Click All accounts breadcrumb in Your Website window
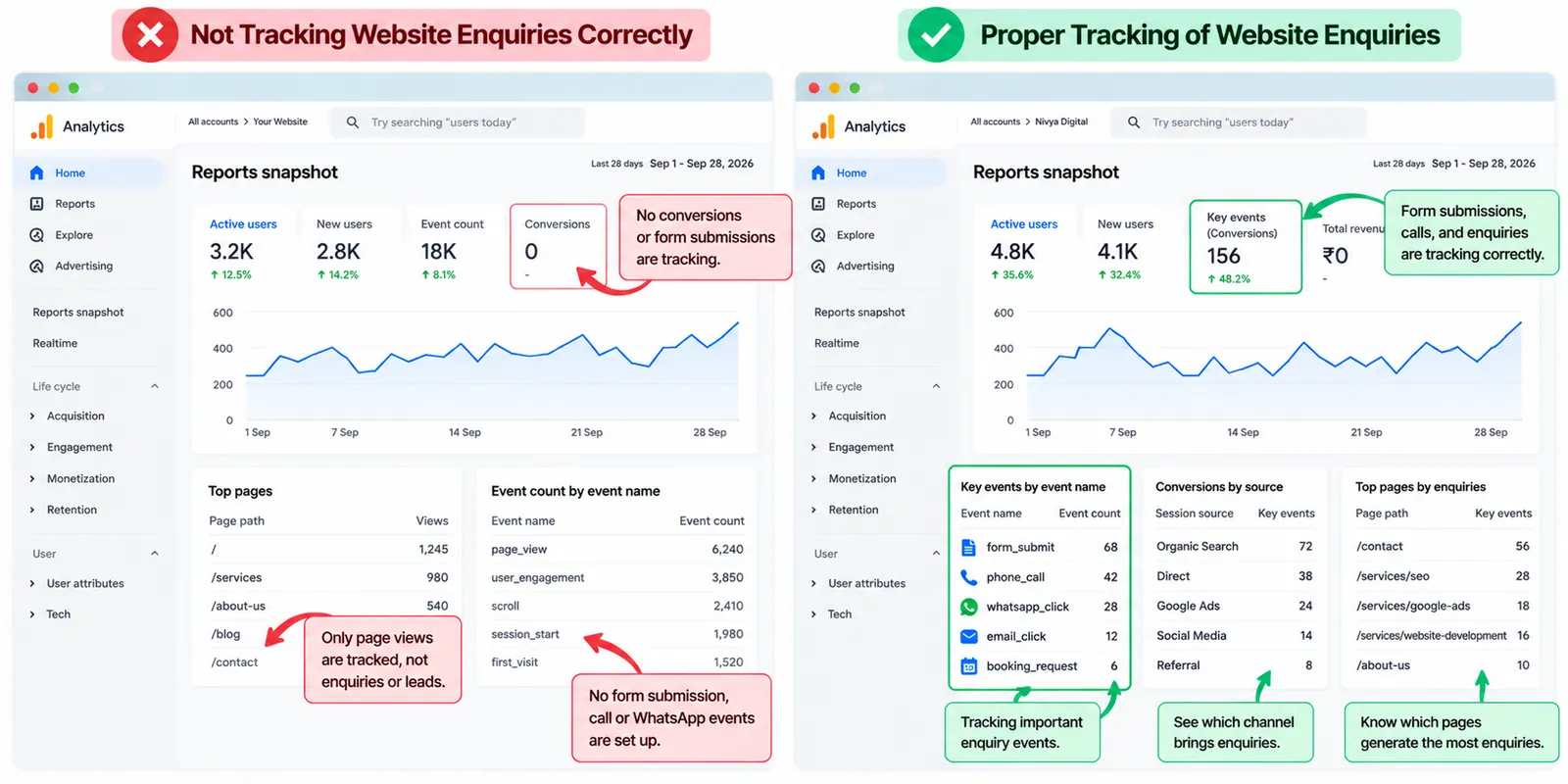Screen dimensions: 1568x784 click(x=214, y=122)
